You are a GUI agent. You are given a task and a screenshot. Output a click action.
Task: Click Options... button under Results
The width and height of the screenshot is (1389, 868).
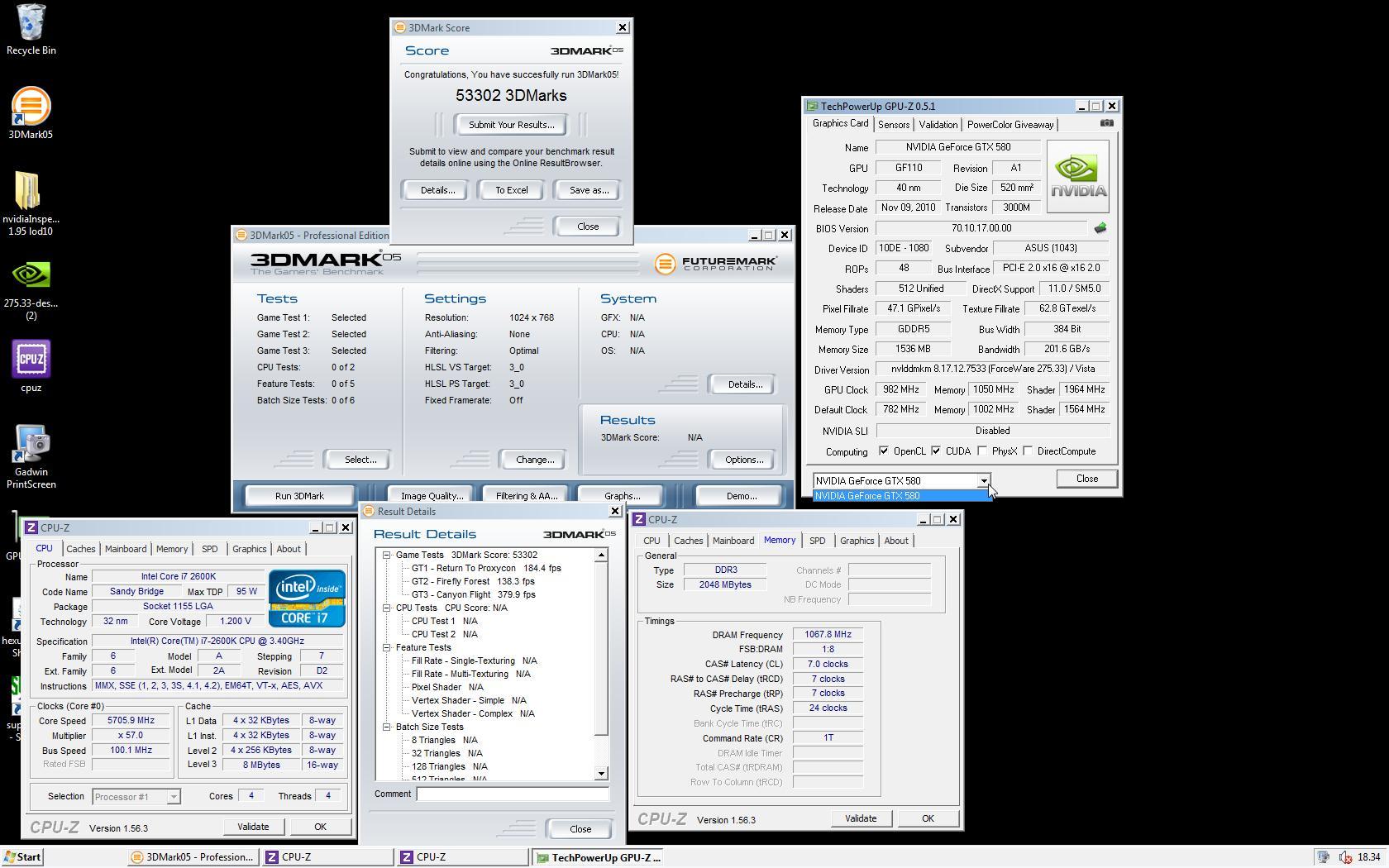pos(743,460)
